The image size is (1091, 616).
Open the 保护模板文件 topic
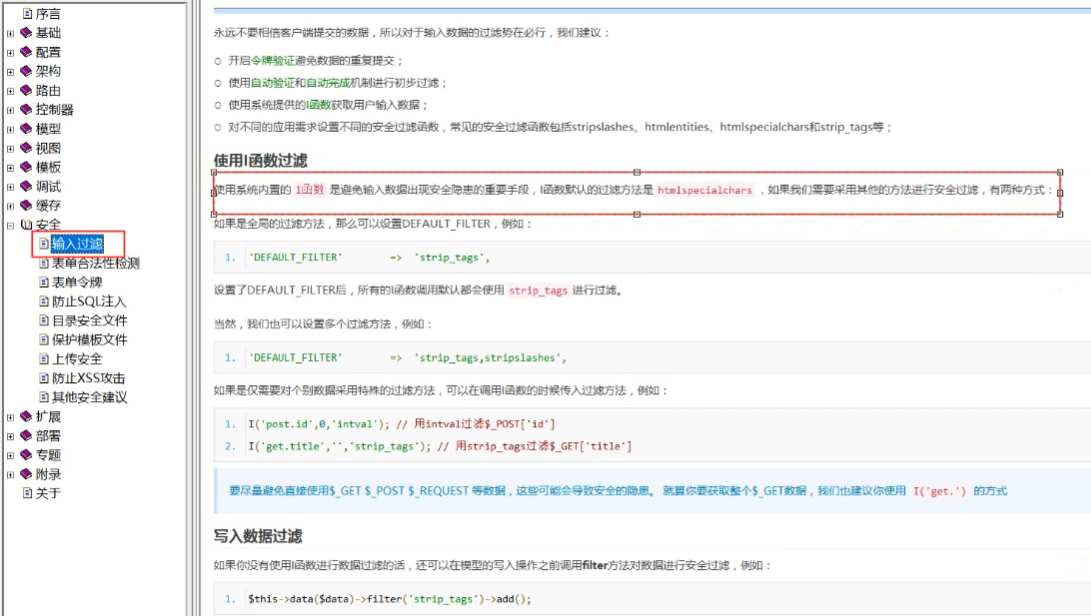[90, 340]
